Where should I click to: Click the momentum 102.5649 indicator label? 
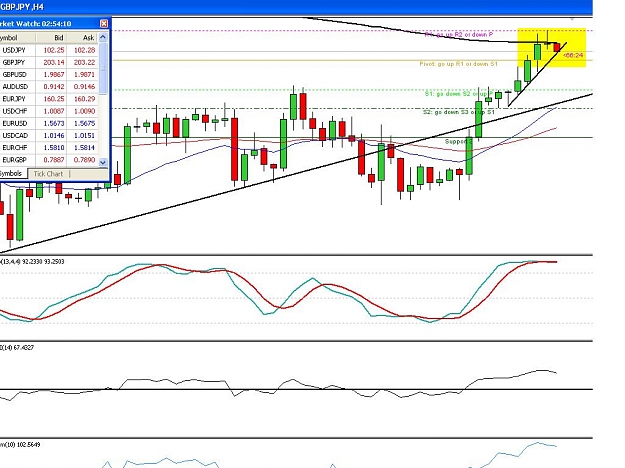click(20, 444)
